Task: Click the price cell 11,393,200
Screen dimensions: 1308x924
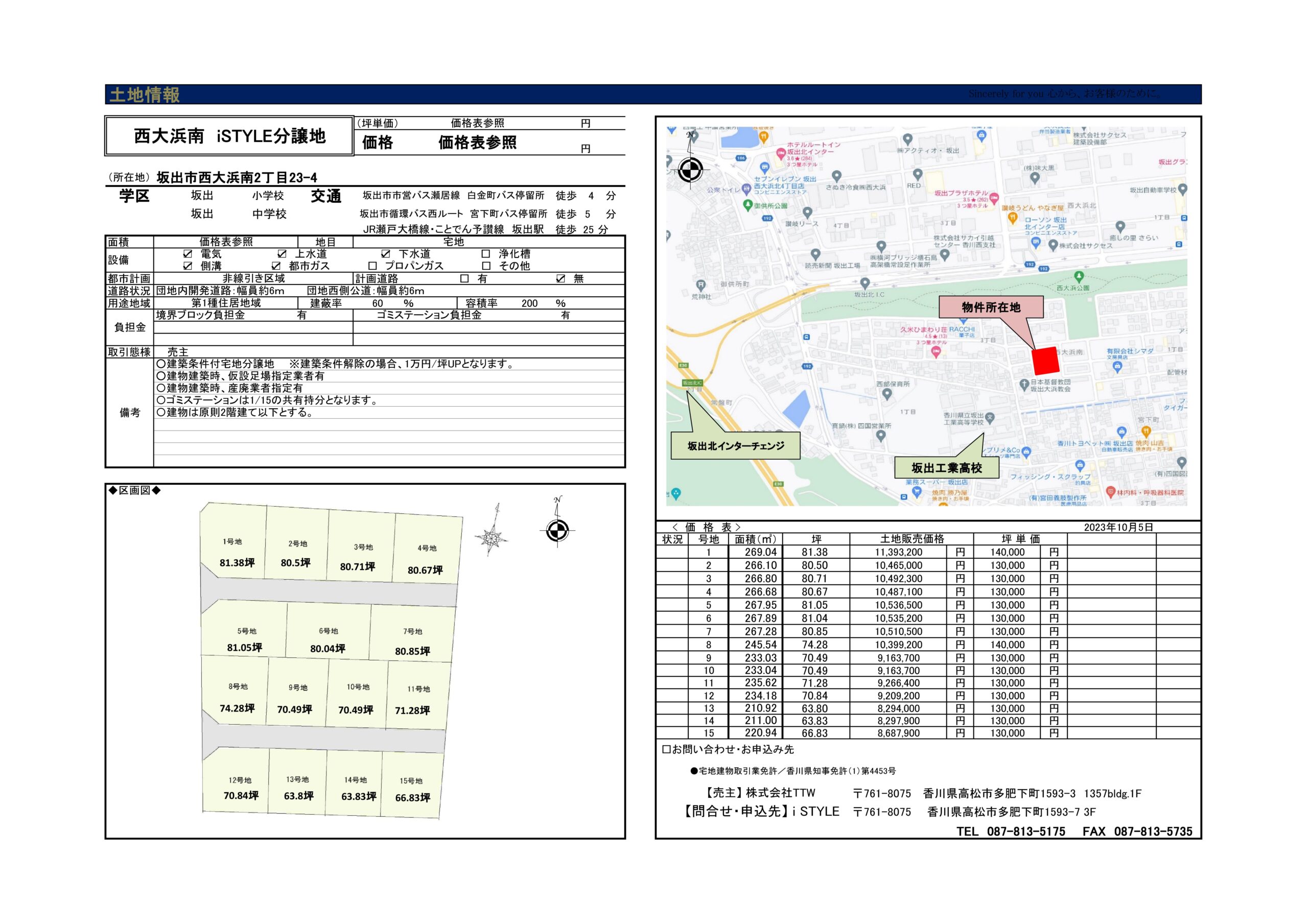Action: pyautogui.click(x=898, y=552)
